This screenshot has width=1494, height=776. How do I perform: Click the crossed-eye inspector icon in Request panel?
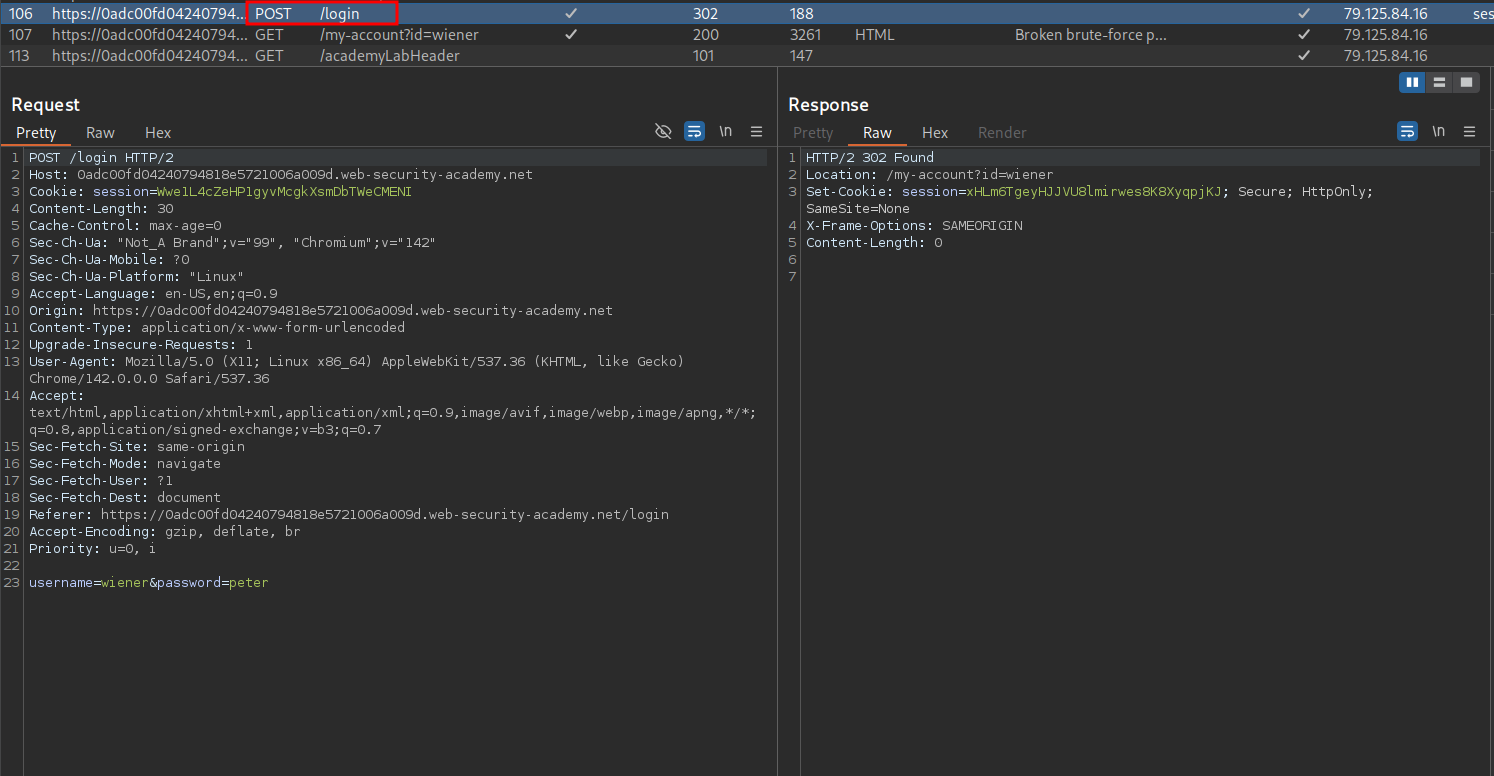662,132
